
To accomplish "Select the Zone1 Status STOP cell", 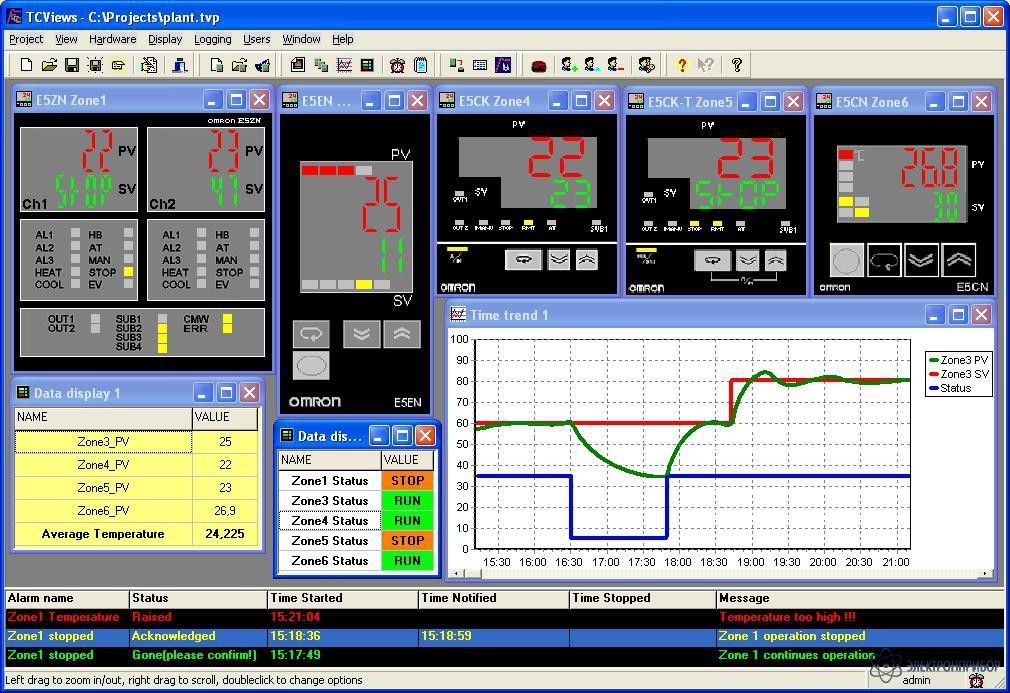I will coord(407,481).
